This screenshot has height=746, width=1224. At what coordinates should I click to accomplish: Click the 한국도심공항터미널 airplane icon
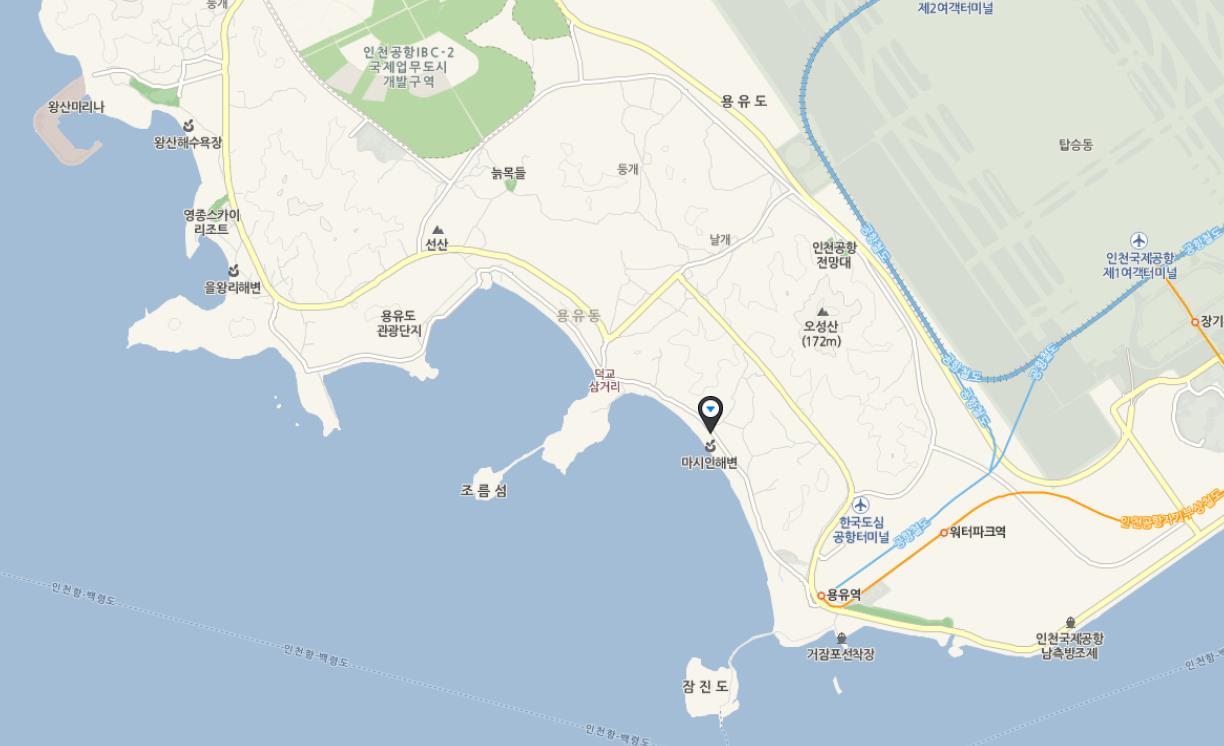tap(861, 503)
